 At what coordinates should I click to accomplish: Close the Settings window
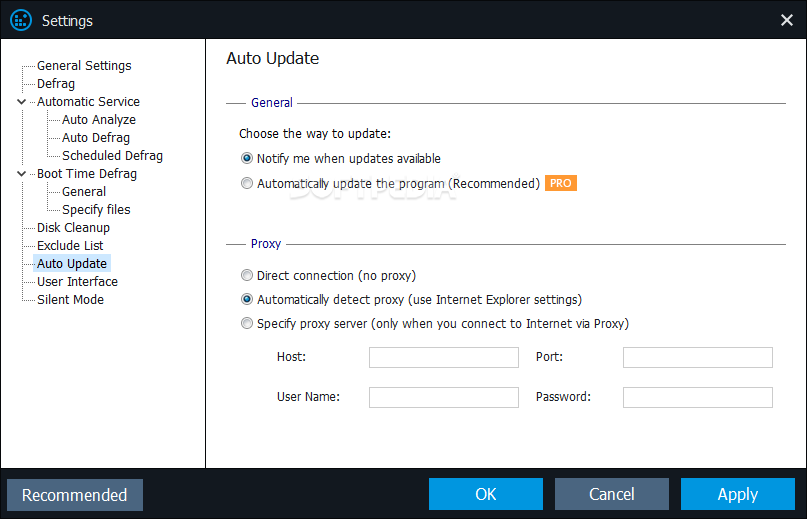click(786, 20)
